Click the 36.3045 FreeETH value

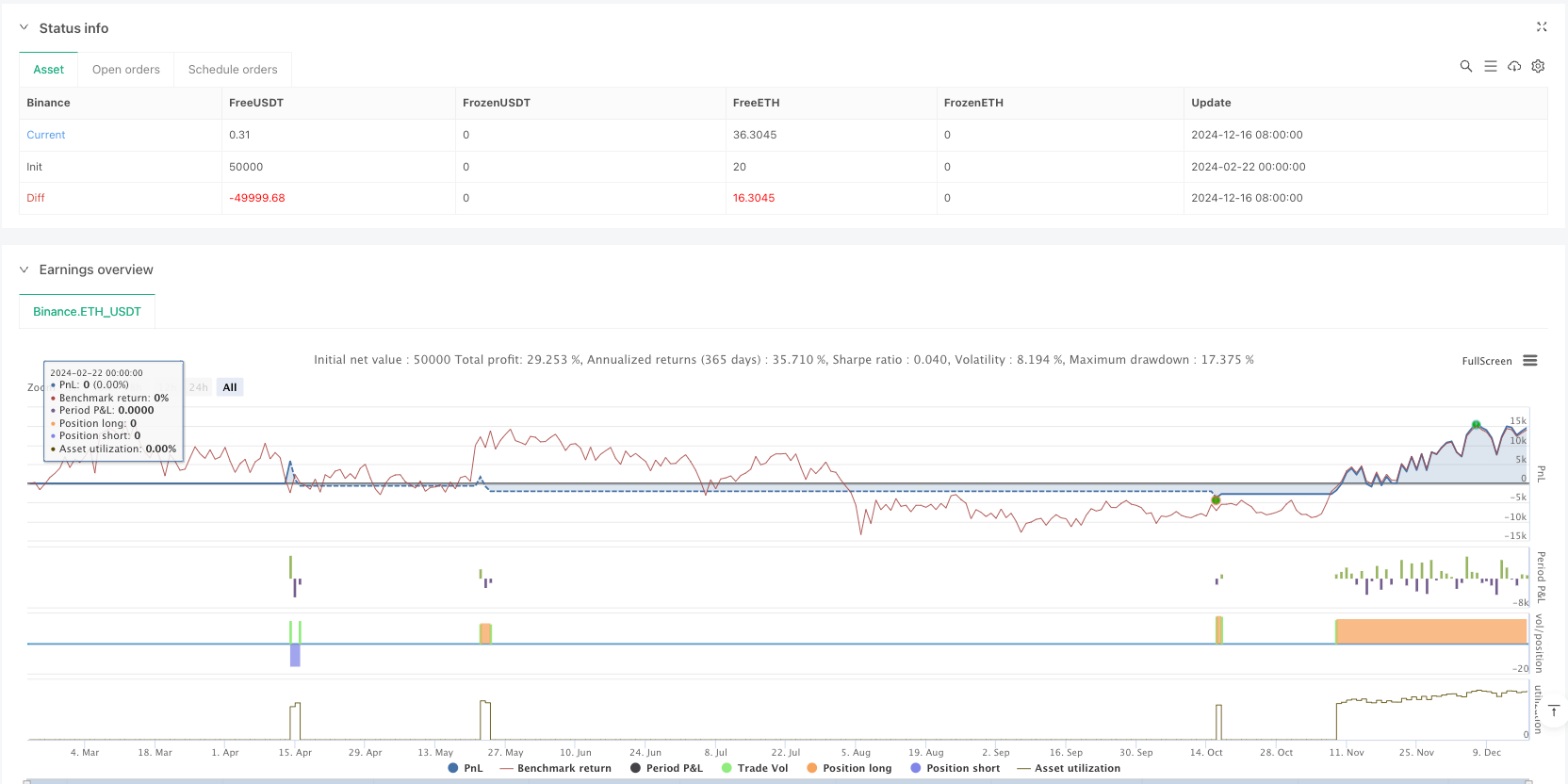(755, 135)
